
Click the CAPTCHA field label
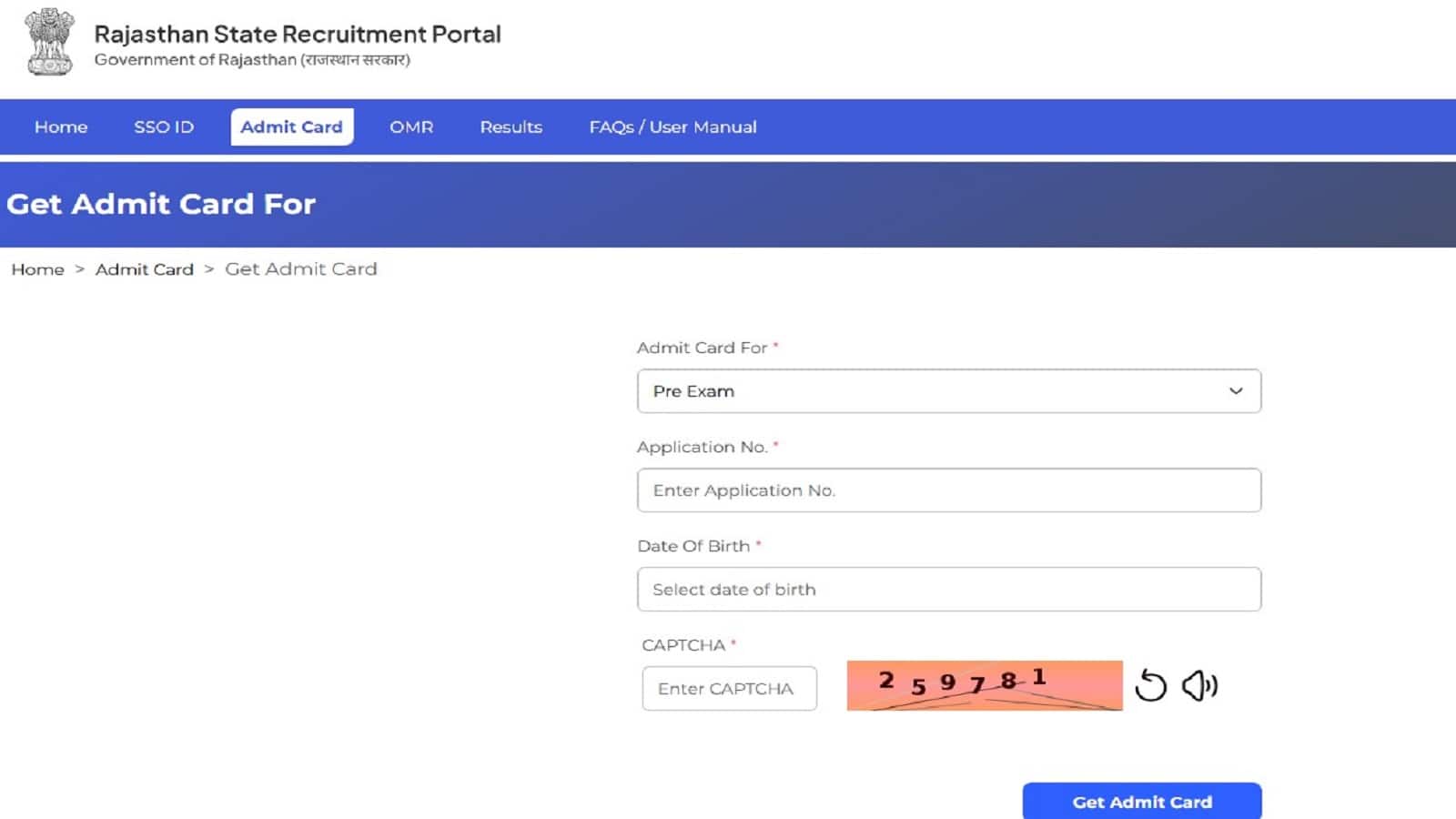pos(683,645)
